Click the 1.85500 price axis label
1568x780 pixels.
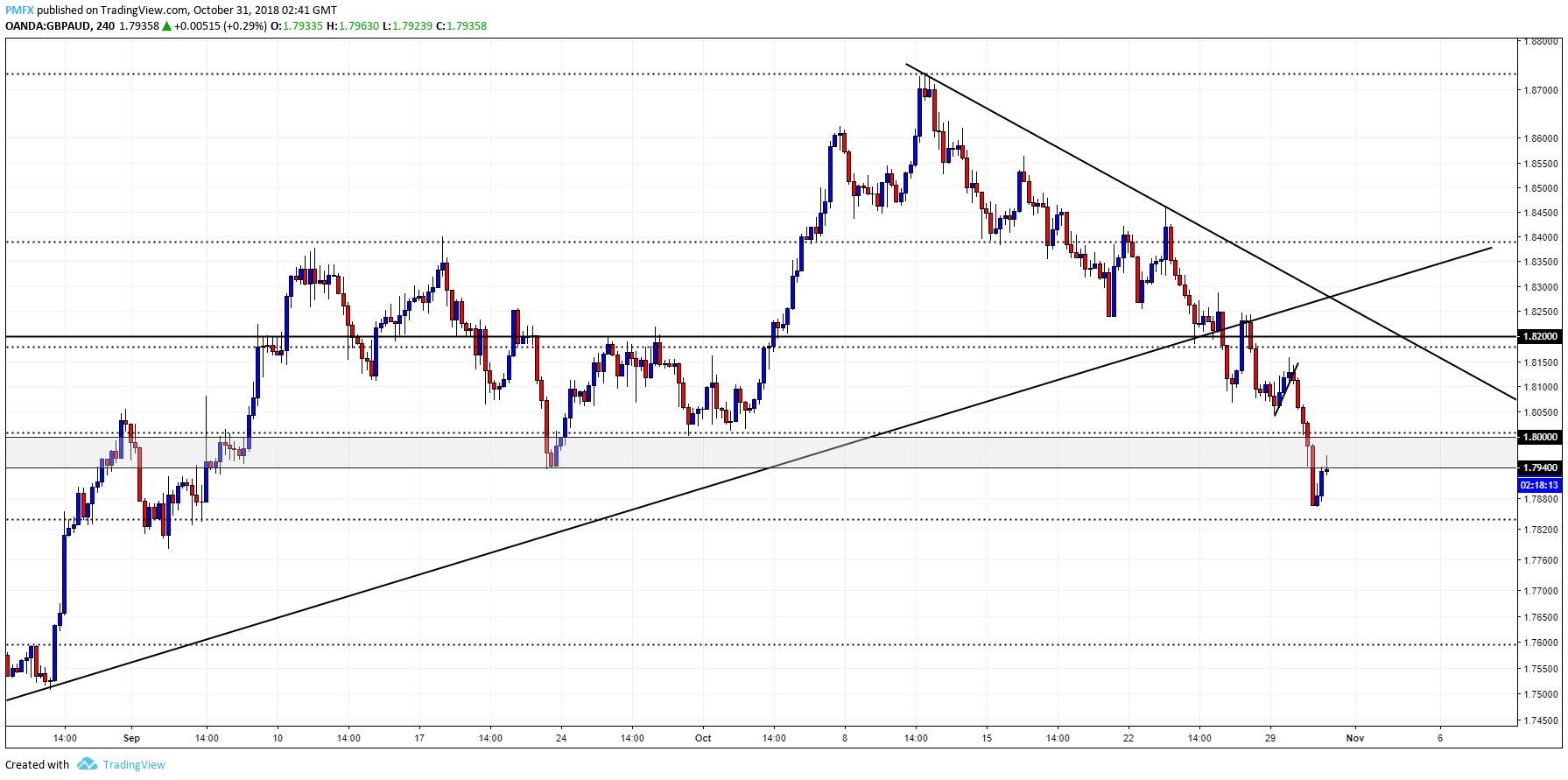pos(1541,164)
